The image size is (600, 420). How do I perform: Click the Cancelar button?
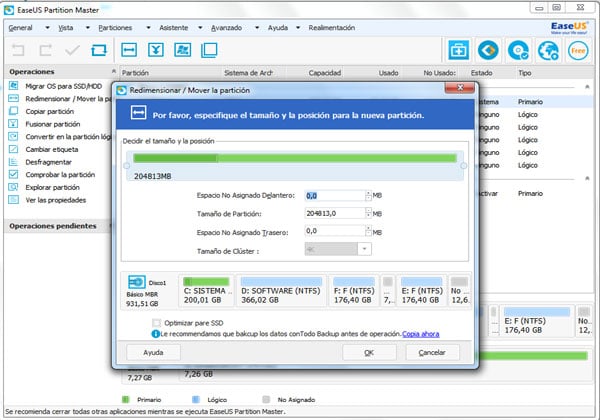tap(432, 352)
